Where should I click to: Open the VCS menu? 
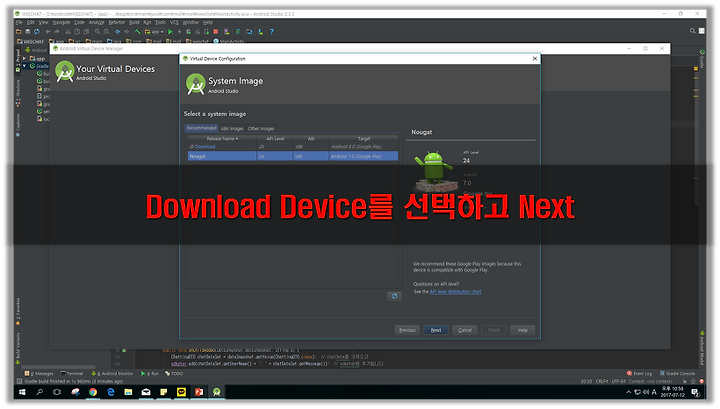click(174, 22)
